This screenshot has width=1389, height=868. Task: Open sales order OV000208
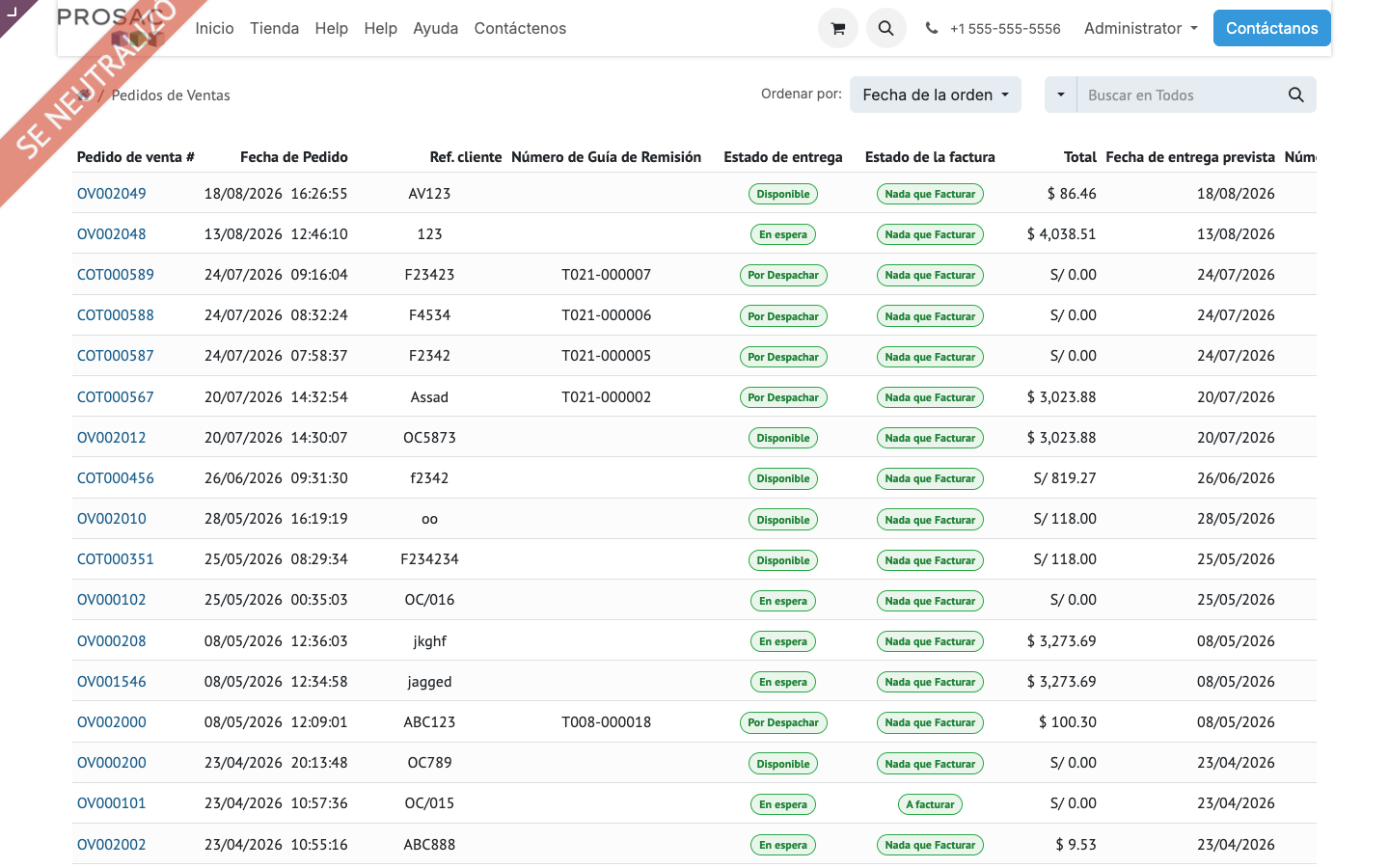(112, 640)
